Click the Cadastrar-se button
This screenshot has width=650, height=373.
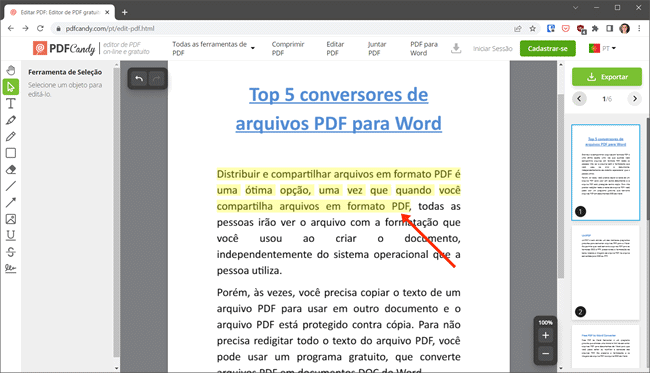tap(548, 48)
